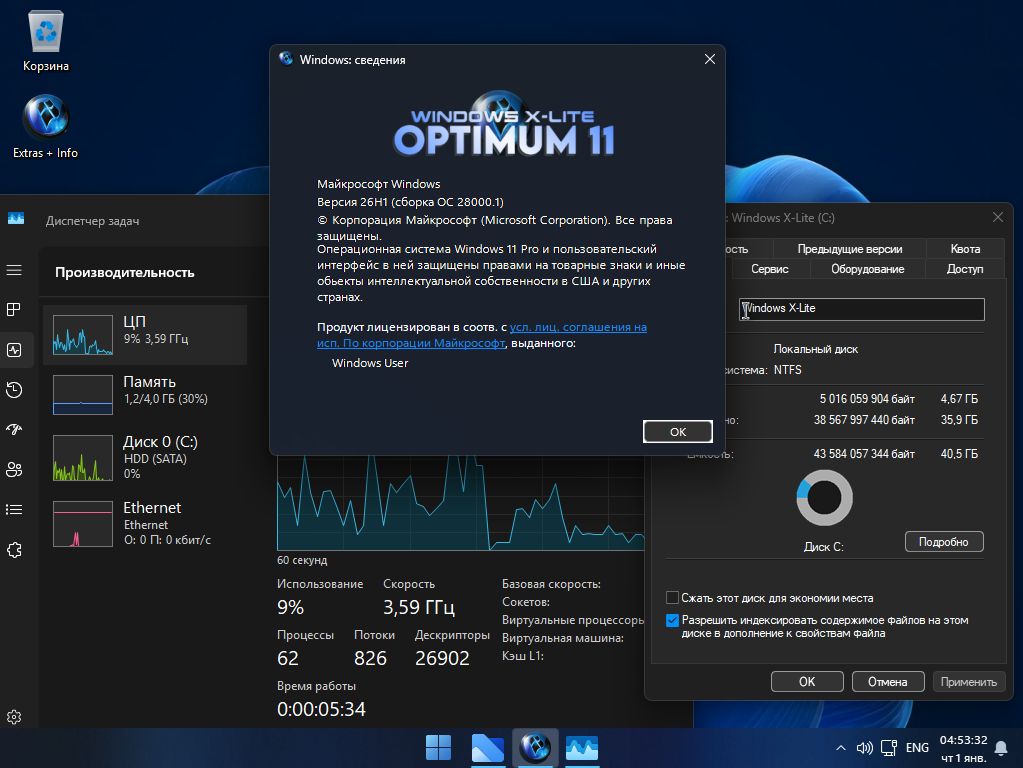Select the ЦП (CPU) performance item

coord(145,335)
